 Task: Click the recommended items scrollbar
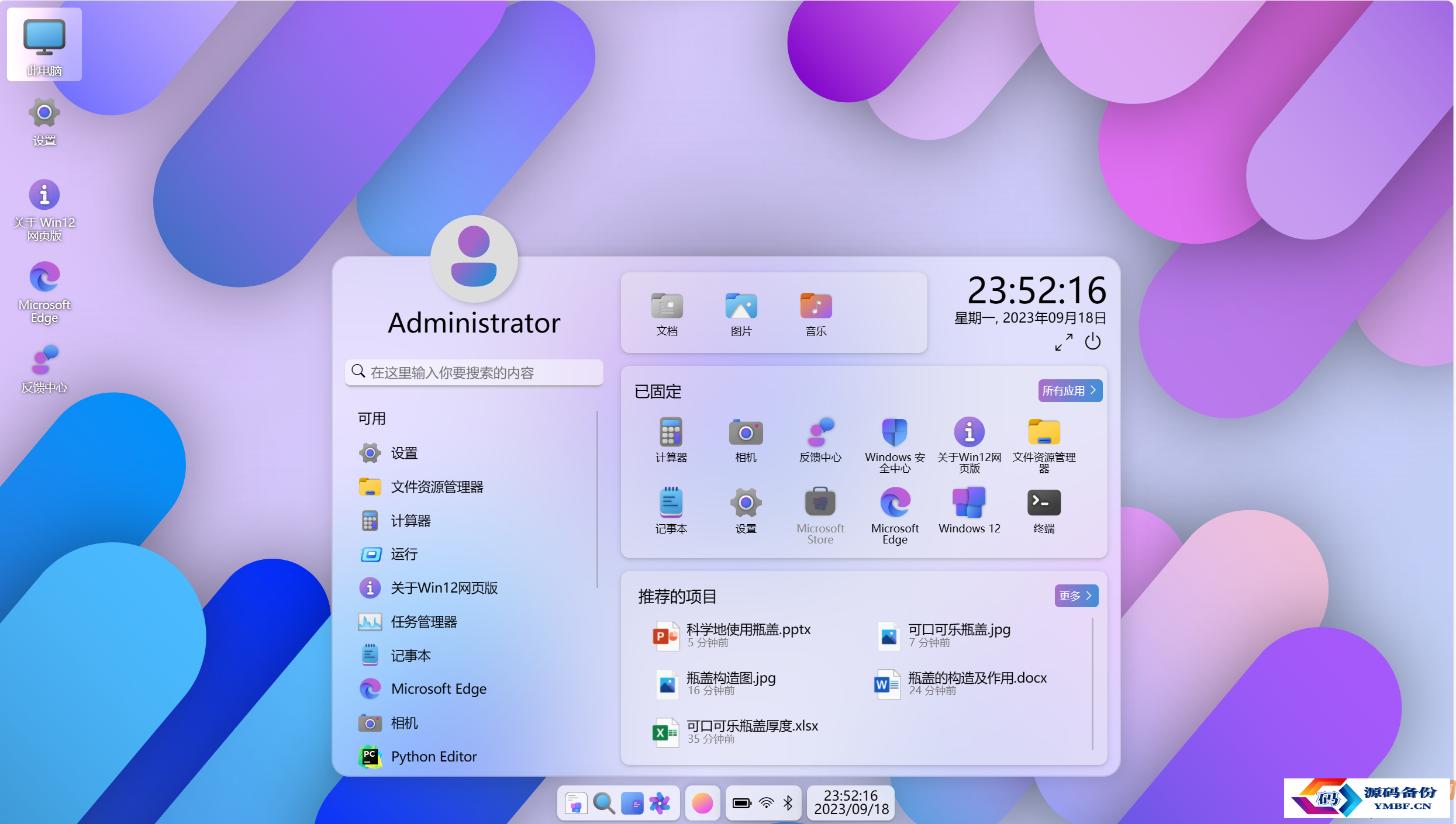pyautogui.click(x=1092, y=684)
